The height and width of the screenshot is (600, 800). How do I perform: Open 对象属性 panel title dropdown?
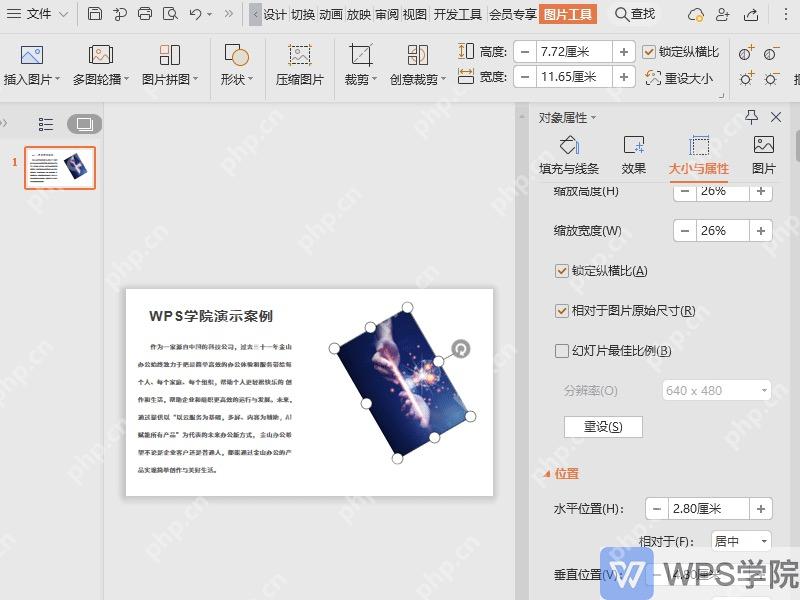coord(593,118)
